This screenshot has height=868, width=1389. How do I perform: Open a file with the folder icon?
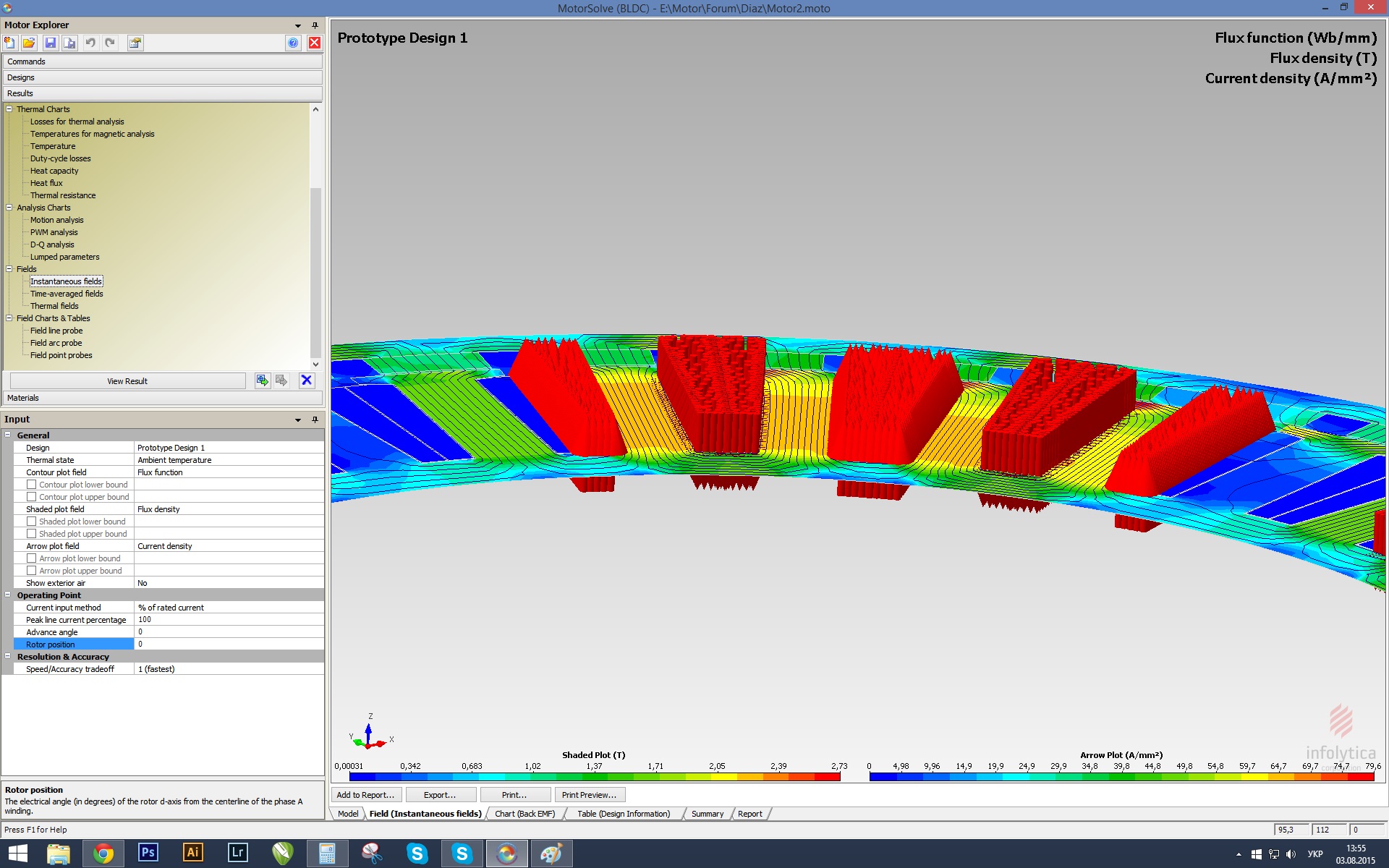click(x=29, y=43)
